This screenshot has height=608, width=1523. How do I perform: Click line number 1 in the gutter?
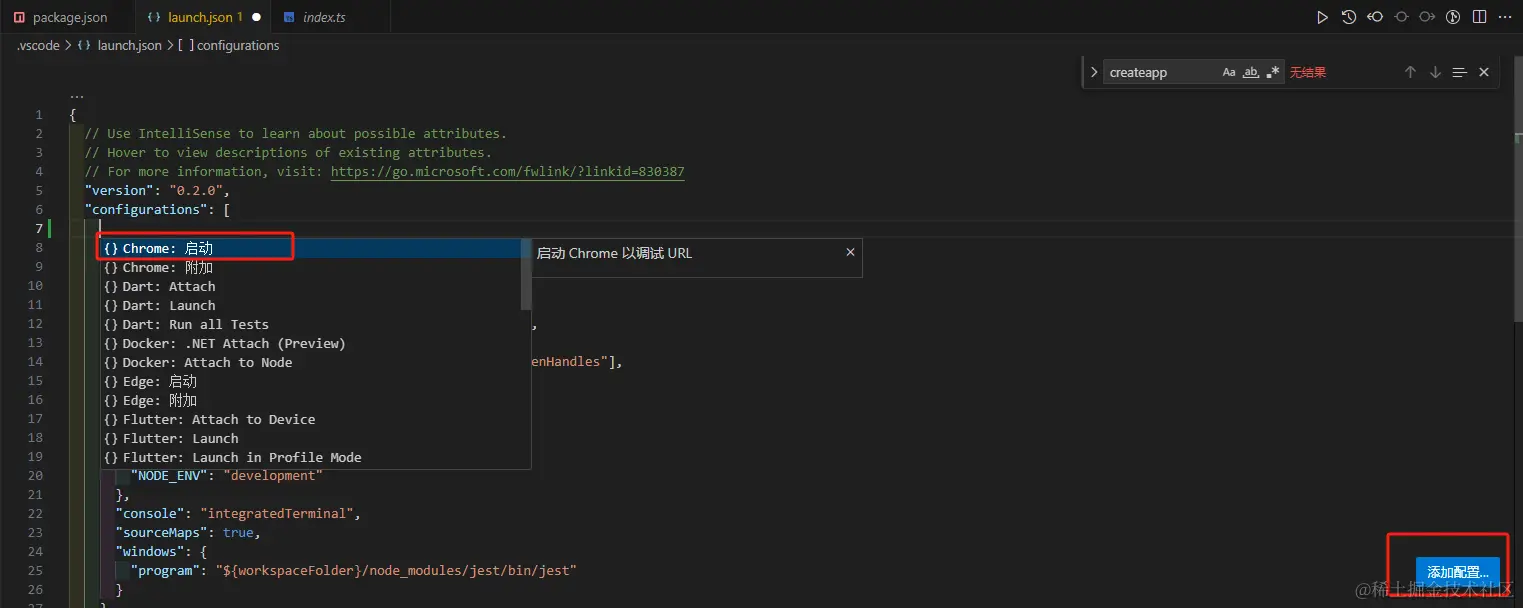click(x=39, y=114)
